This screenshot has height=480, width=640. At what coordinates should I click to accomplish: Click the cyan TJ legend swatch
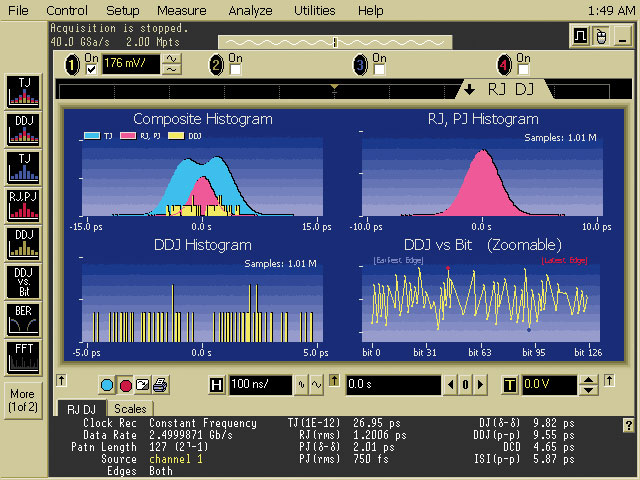tap(92, 136)
